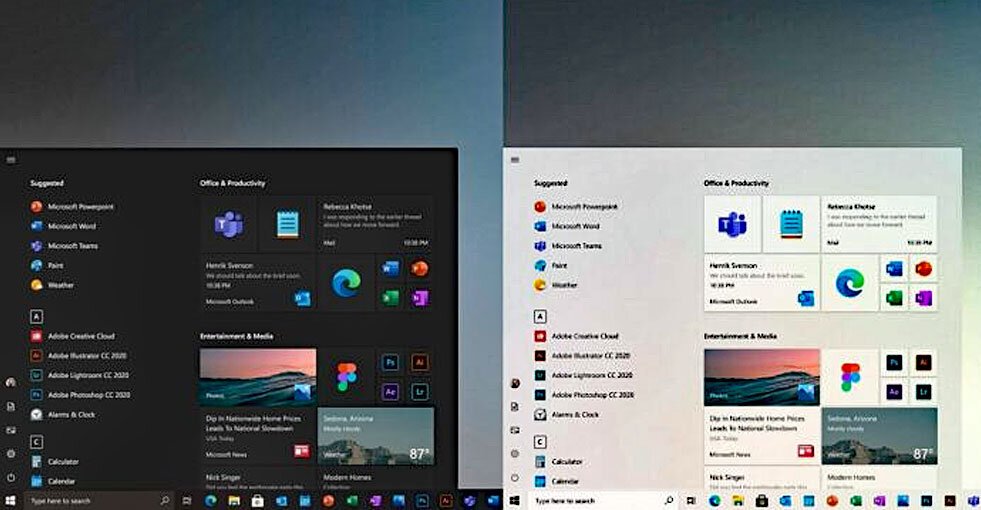Image resolution: width=981 pixels, height=510 pixels.
Task: Click the Power icon in dark Start menu sidebar
Action: tap(11, 477)
